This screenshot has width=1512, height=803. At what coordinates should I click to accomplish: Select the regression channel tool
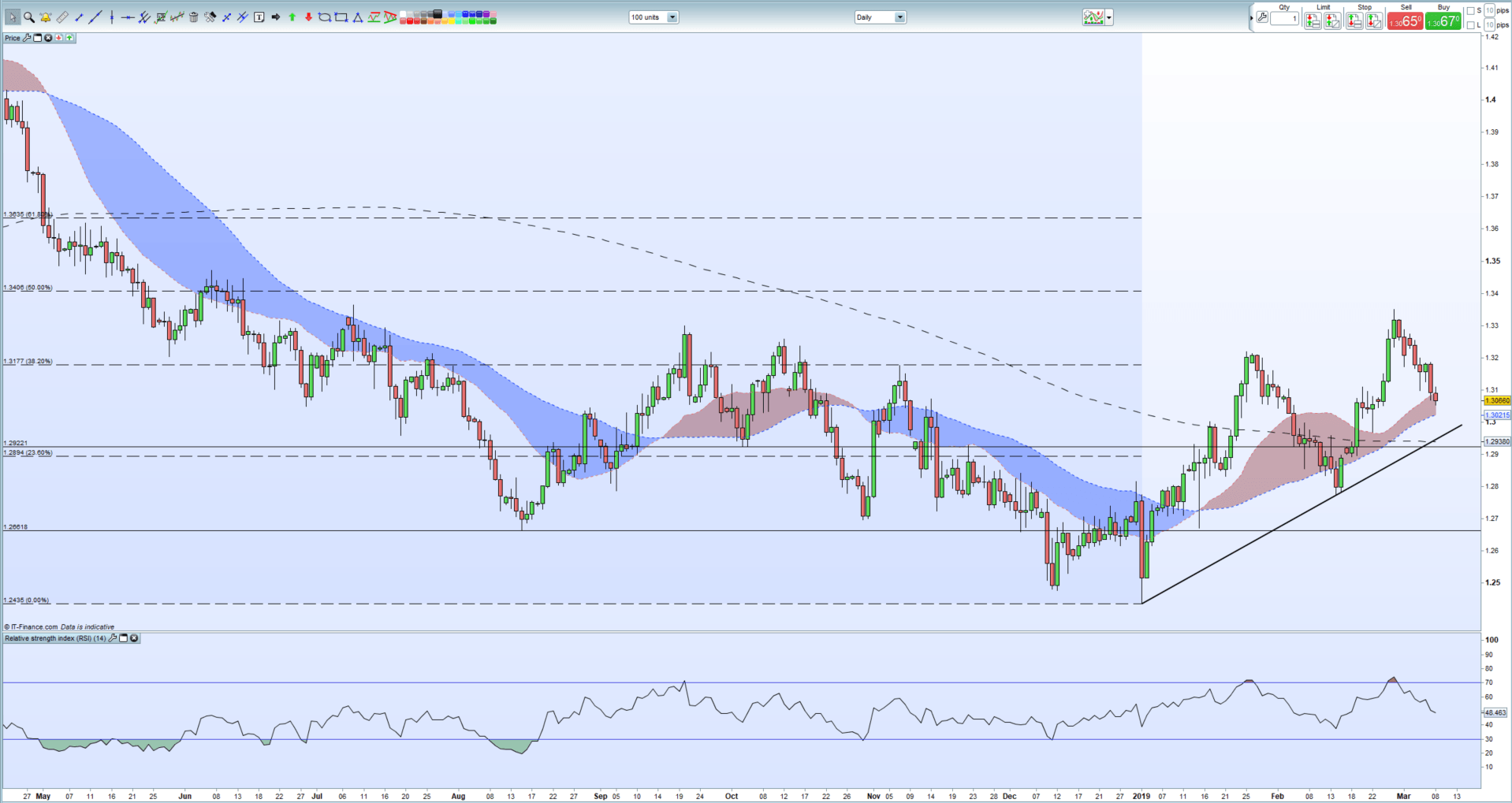[x=177, y=17]
